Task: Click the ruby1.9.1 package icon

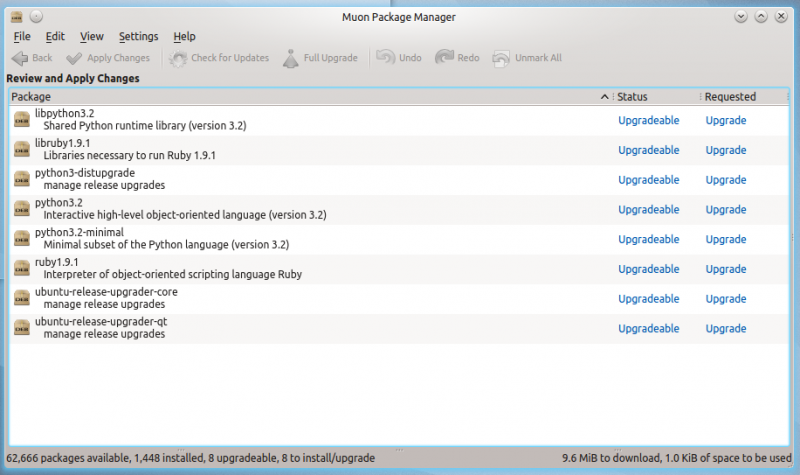Action: tap(21, 268)
